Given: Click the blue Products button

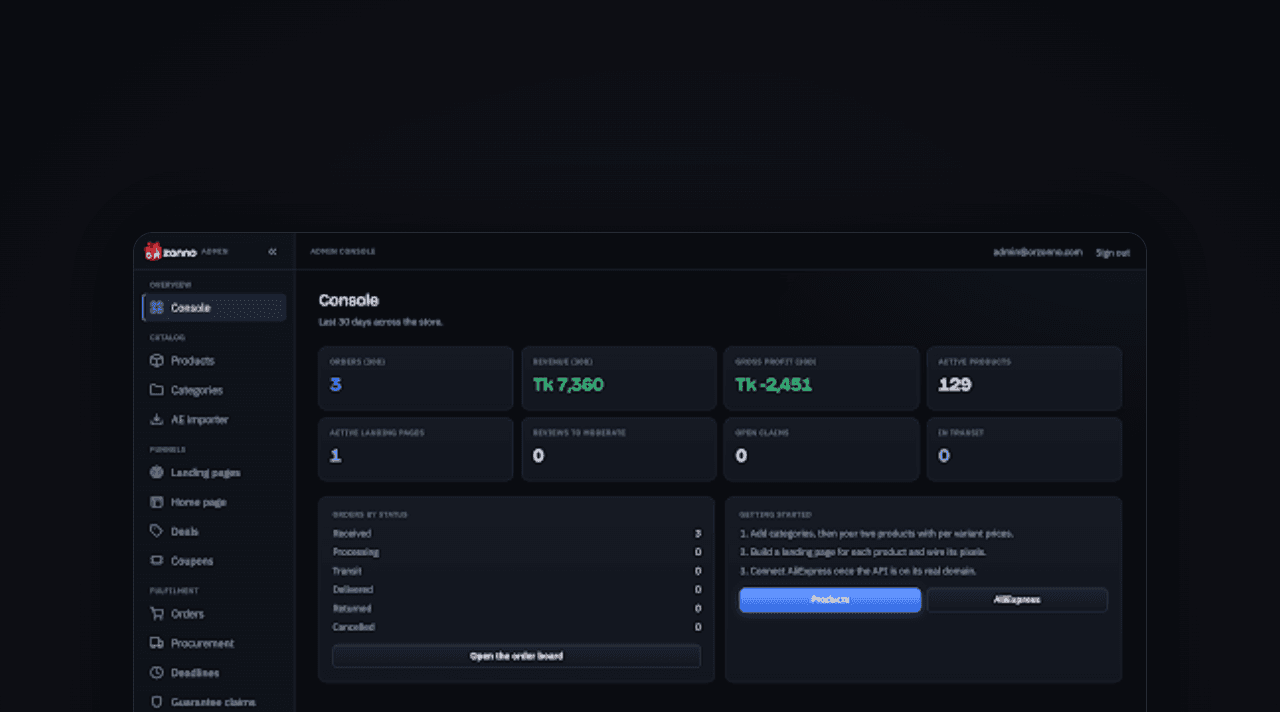Looking at the screenshot, I should pyautogui.click(x=830, y=600).
